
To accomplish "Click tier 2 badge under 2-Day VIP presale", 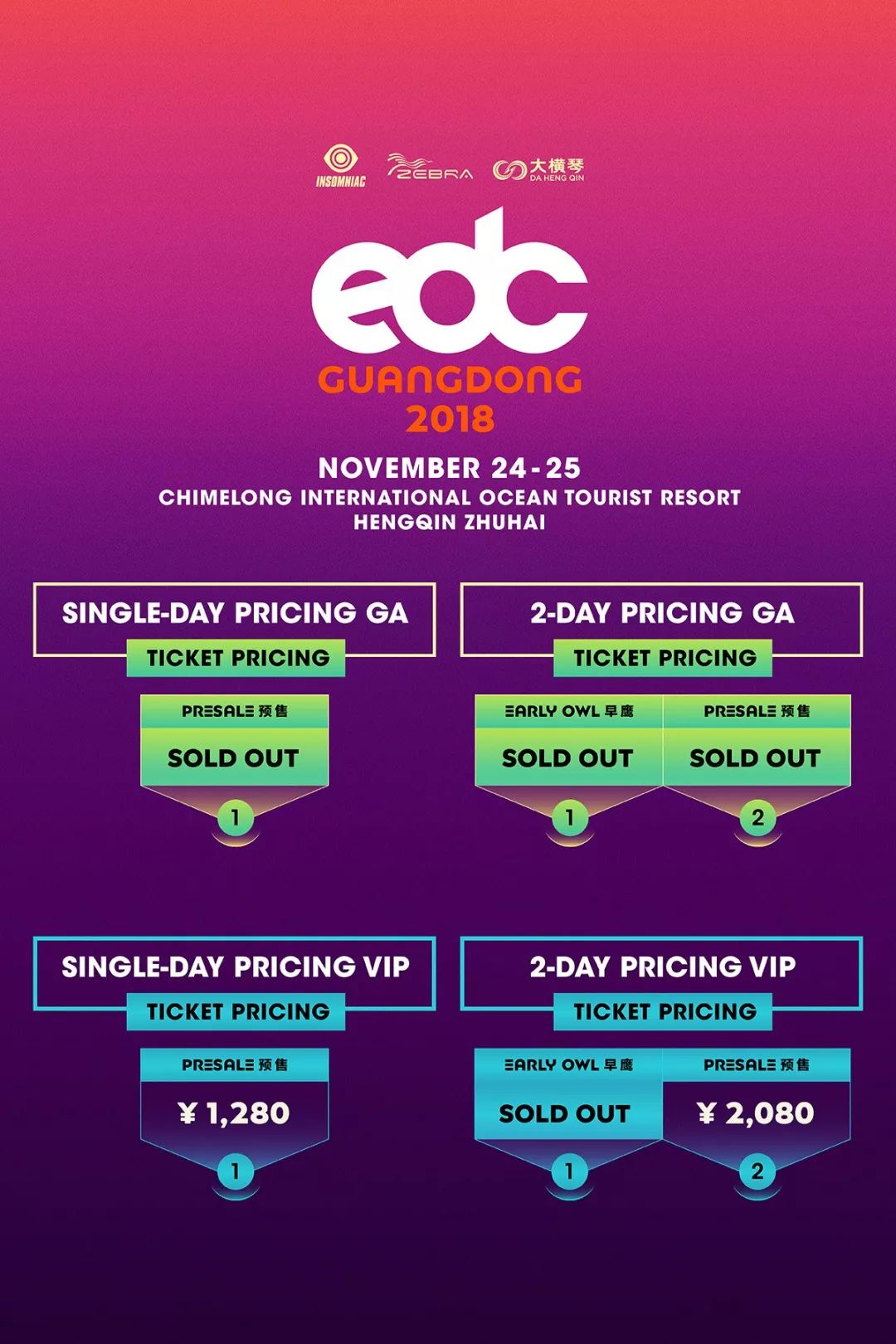I will [x=757, y=1171].
